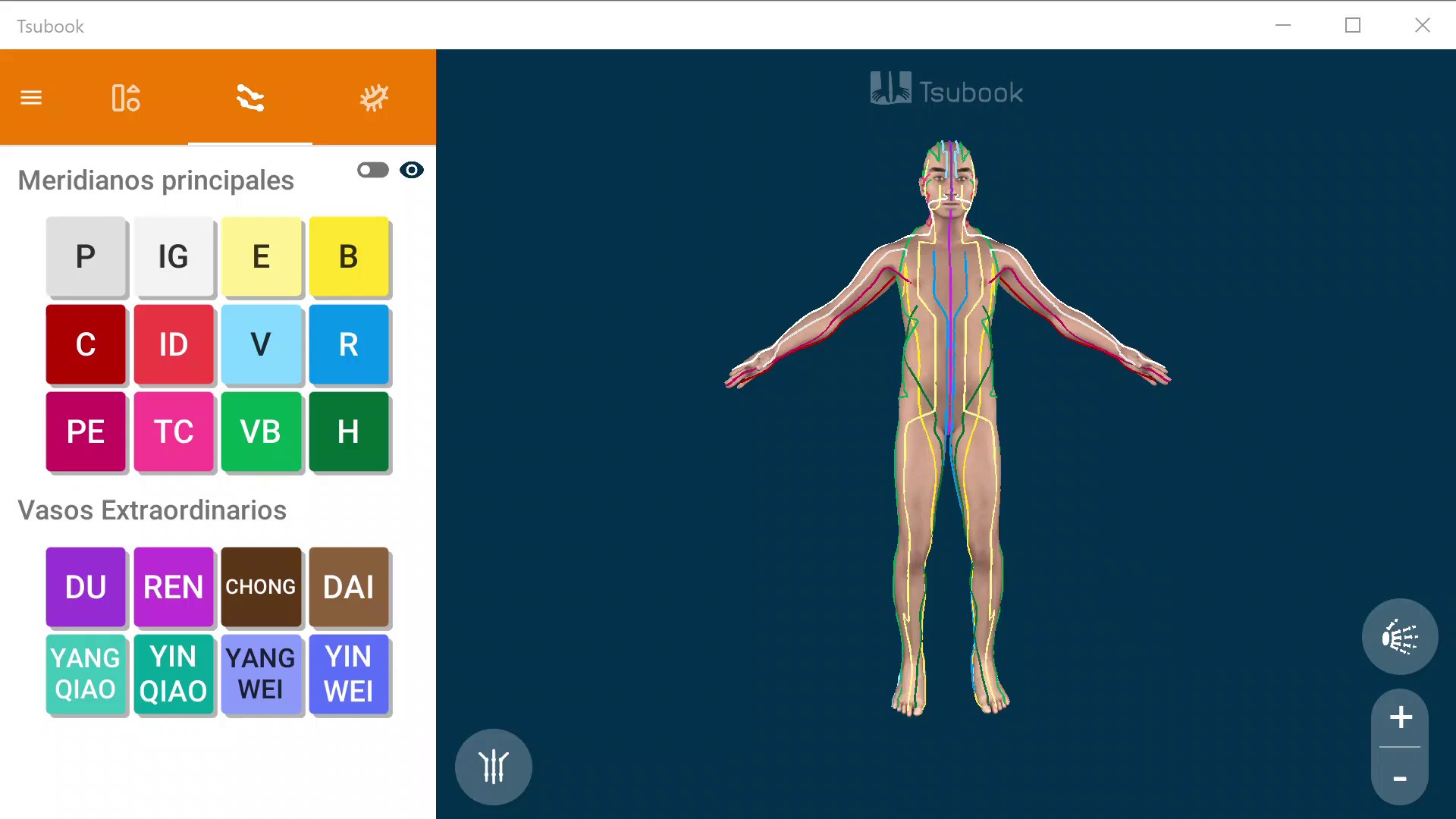The image size is (1456, 819).
Task: Switch to the points list tab
Action: click(126, 98)
